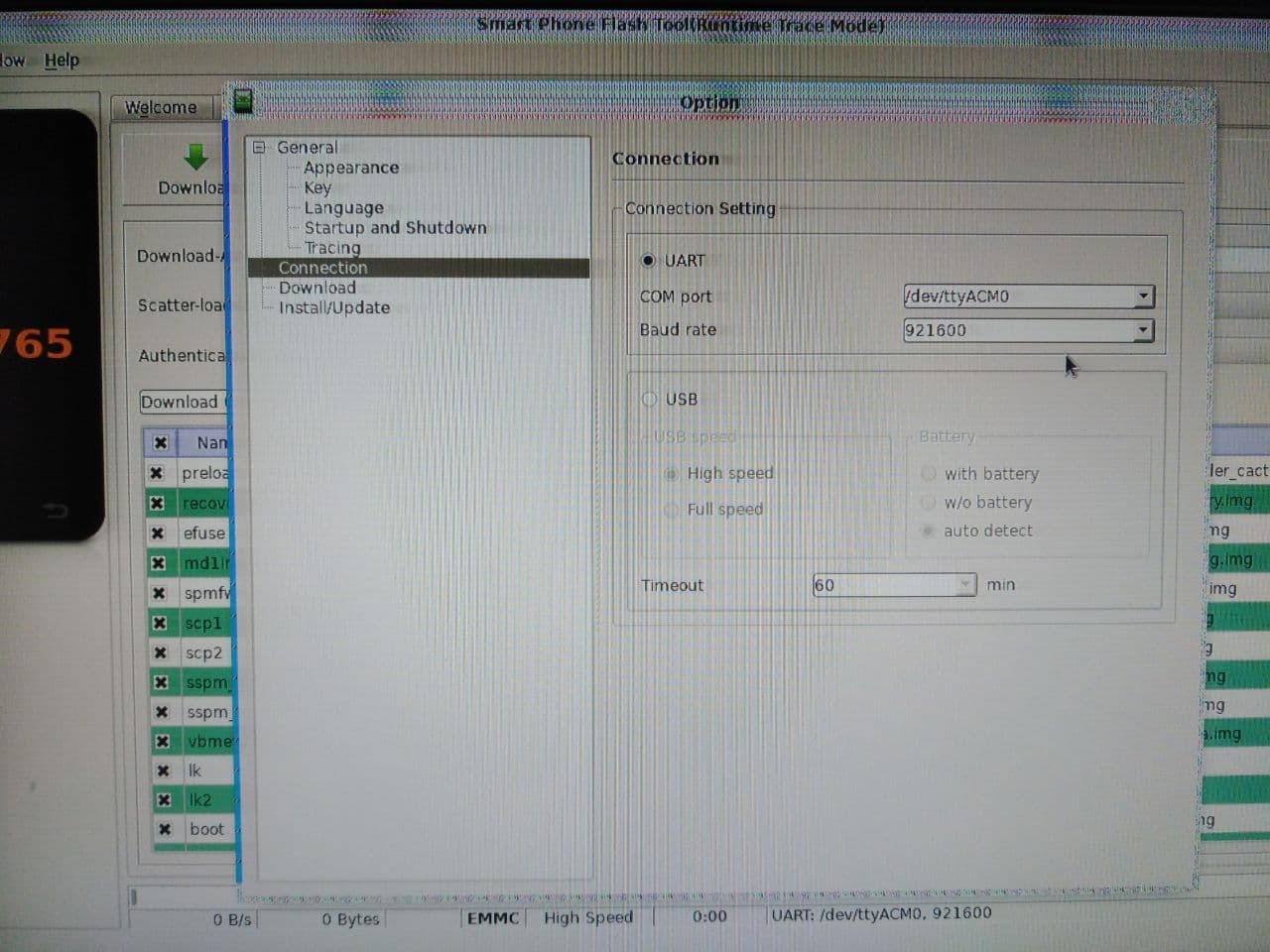Toggle the recovery row checkbox
The height and width of the screenshot is (952, 1270).
pos(157,503)
